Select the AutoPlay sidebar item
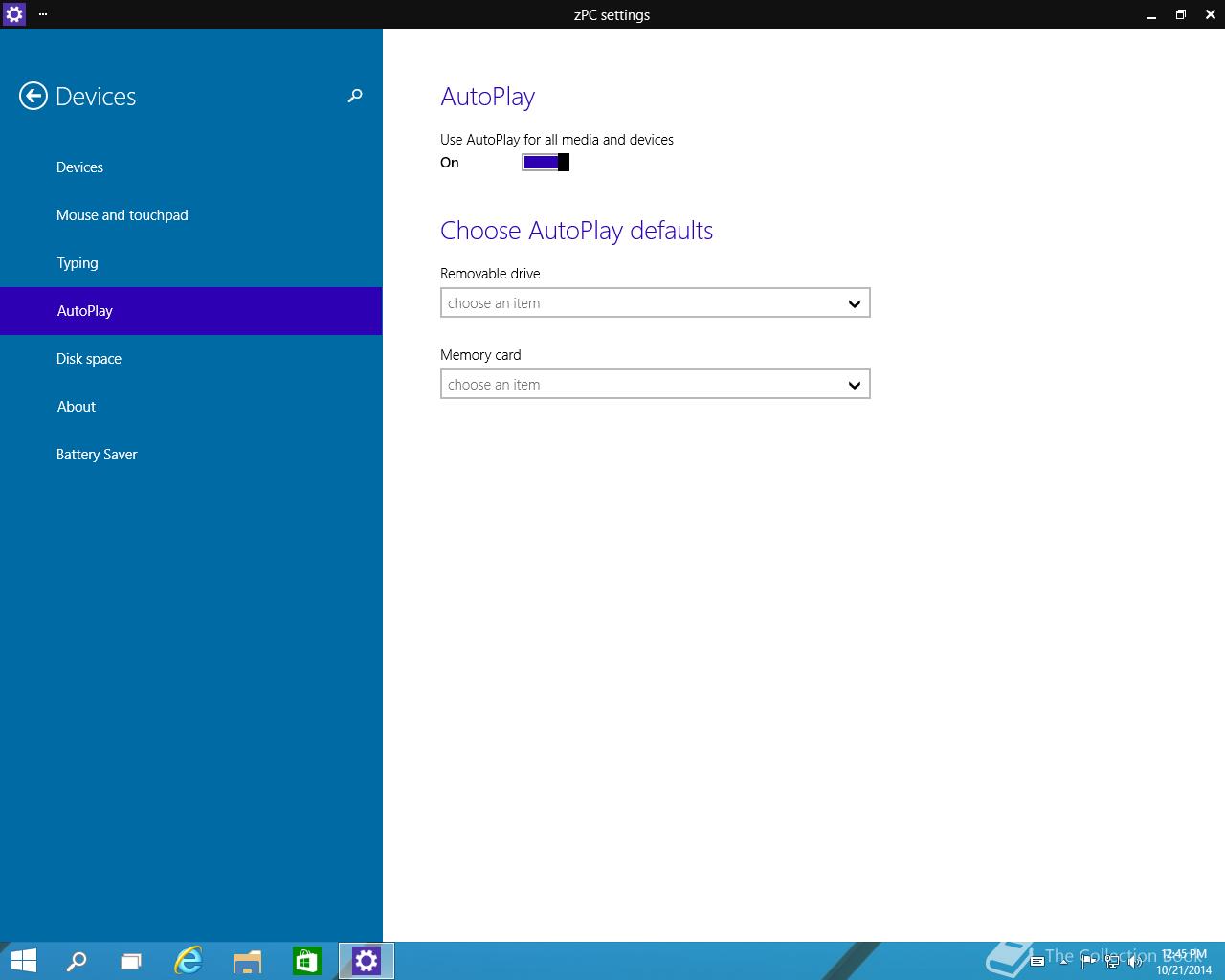 191,311
